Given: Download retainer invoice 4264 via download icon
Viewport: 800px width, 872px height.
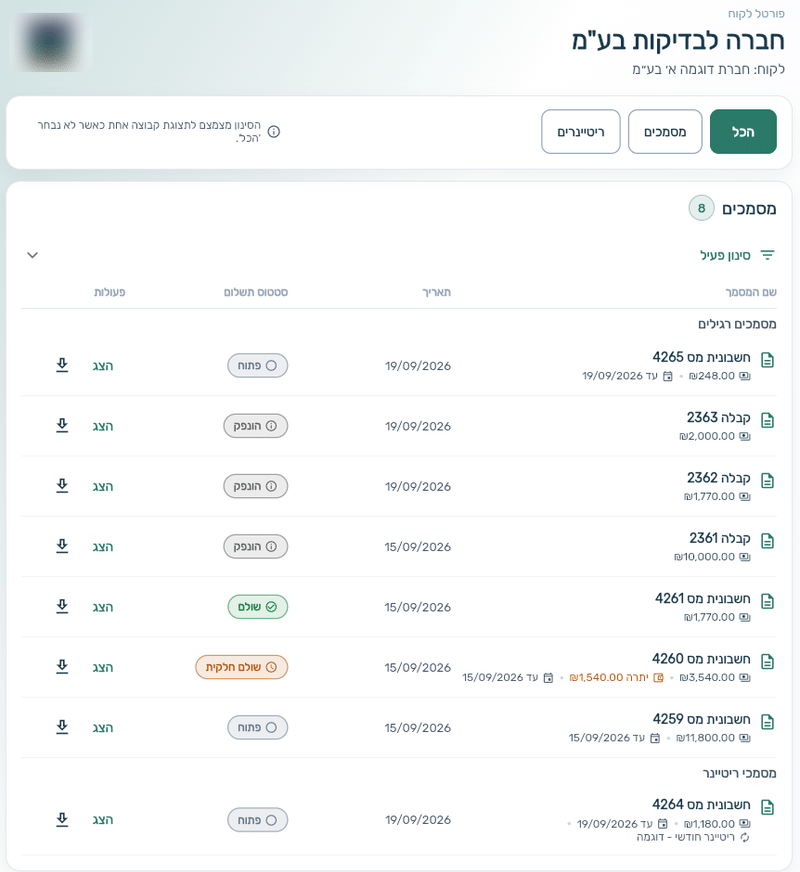Looking at the screenshot, I should 62,820.
